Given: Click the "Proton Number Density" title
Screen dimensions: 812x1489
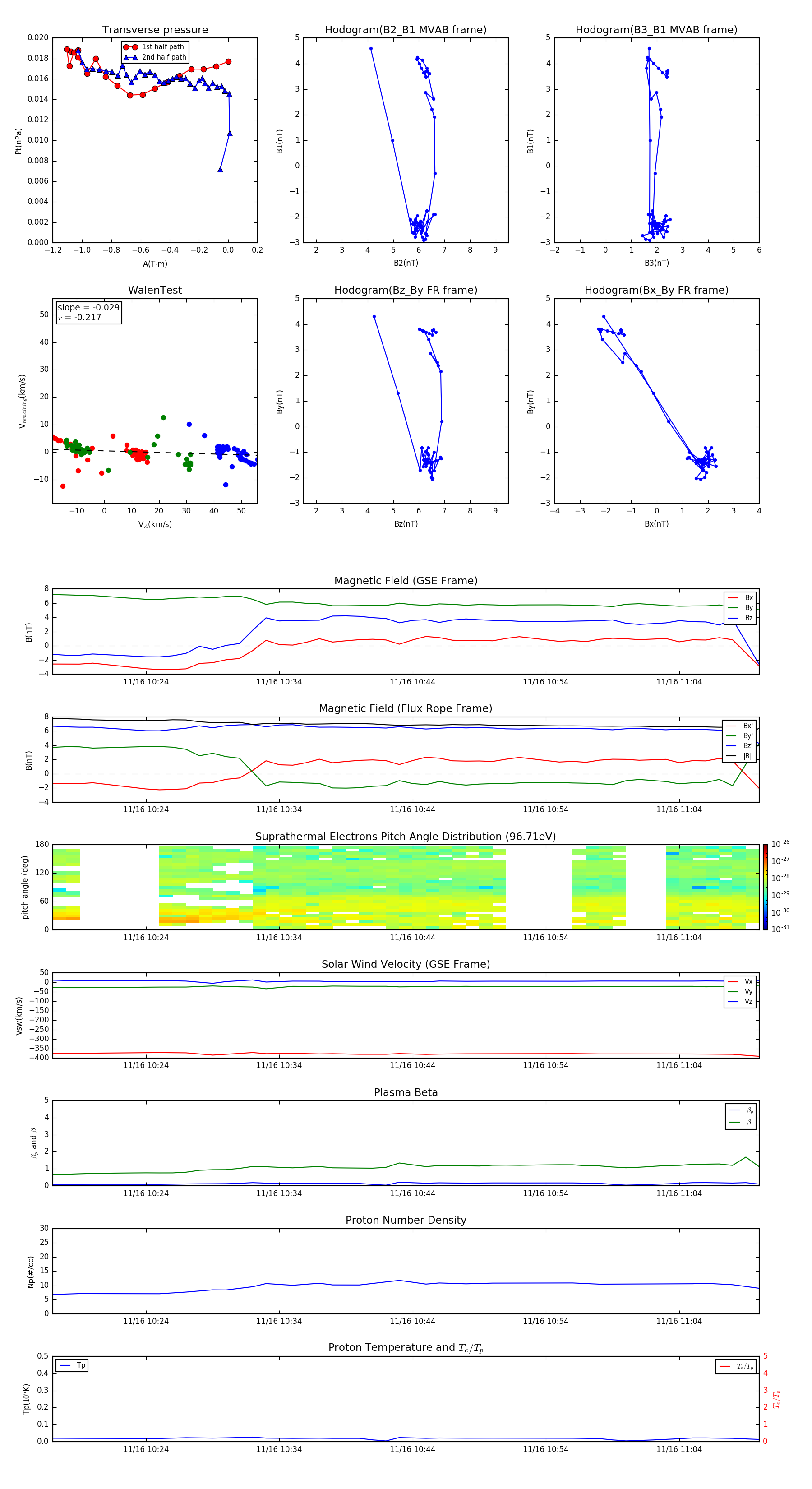Looking at the screenshot, I should 406,1220.
